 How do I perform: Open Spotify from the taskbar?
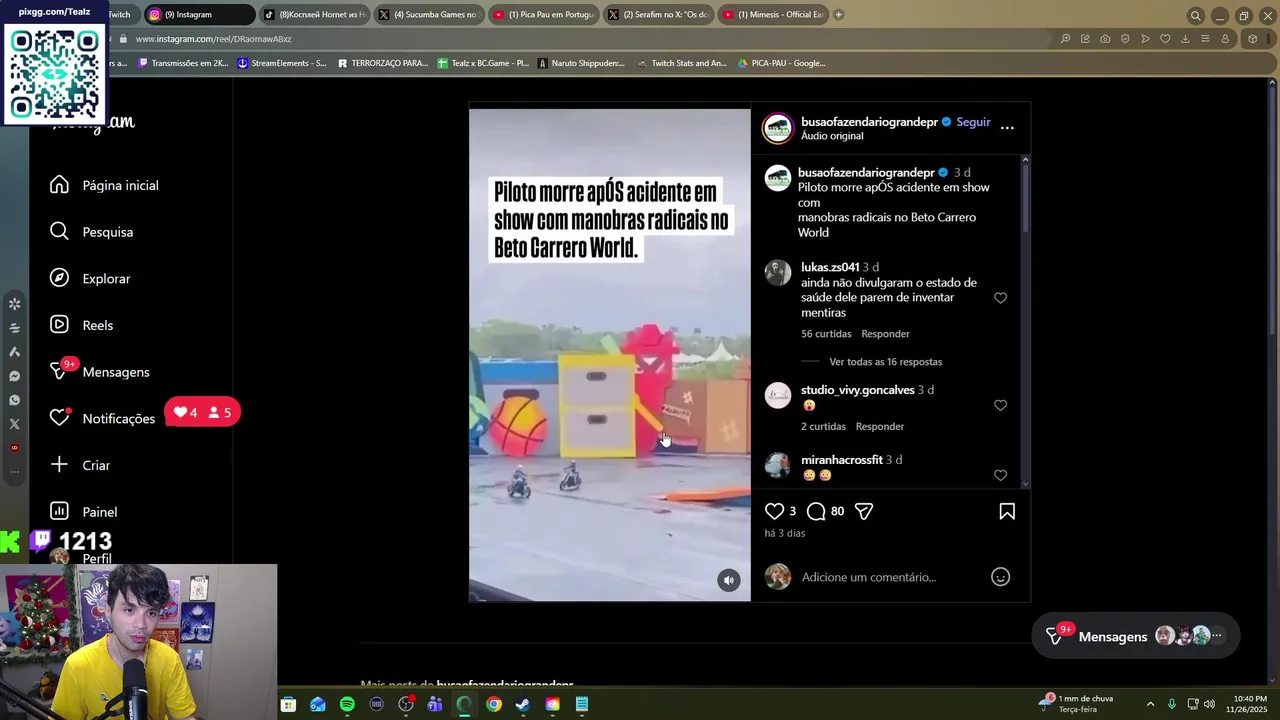(347, 704)
